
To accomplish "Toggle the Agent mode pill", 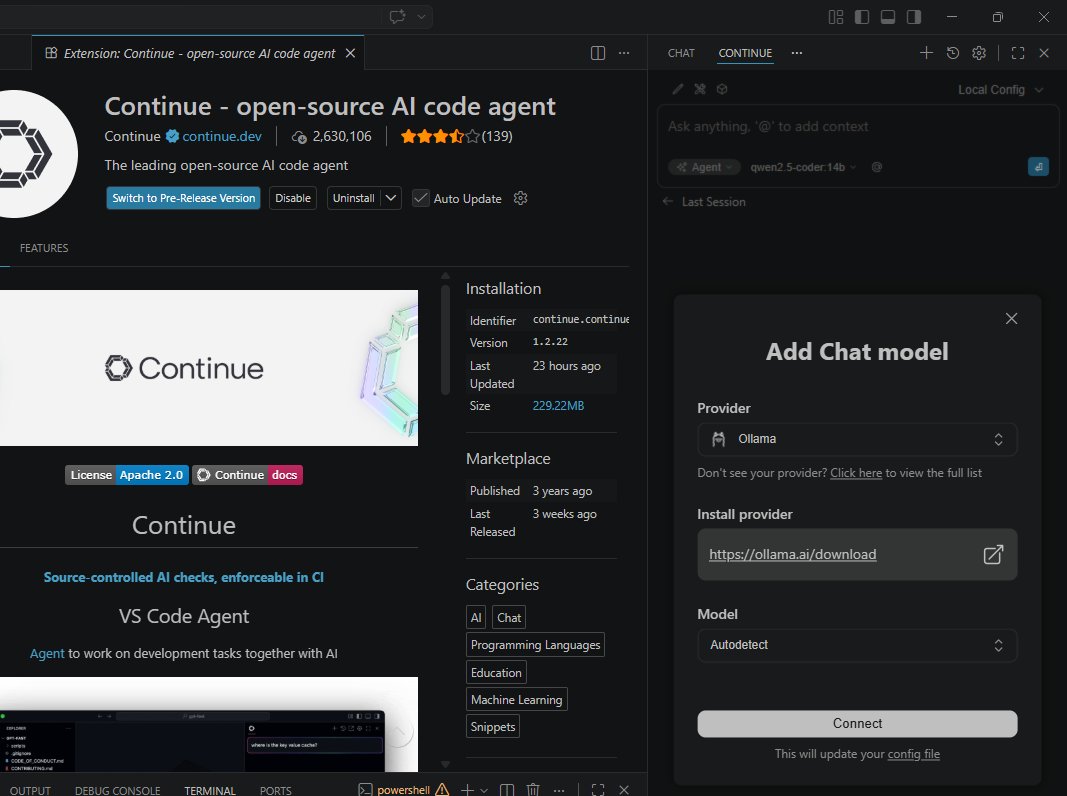I will 703,167.
